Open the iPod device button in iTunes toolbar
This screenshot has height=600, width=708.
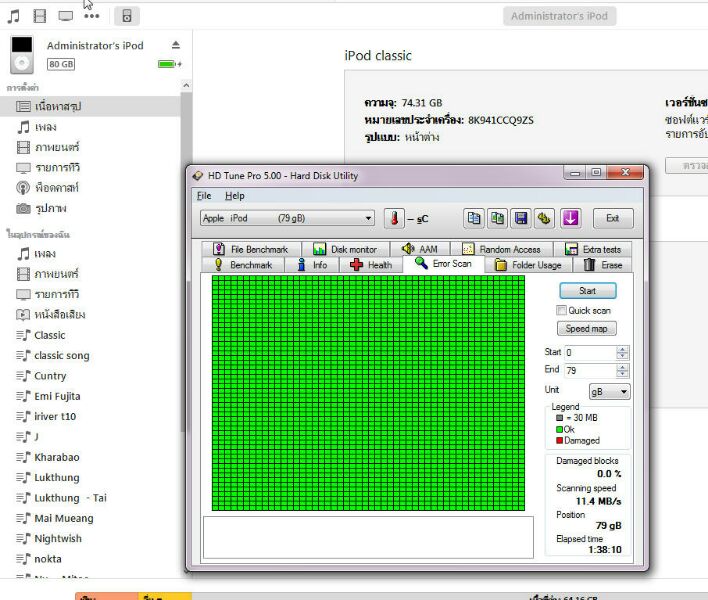(x=127, y=16)
